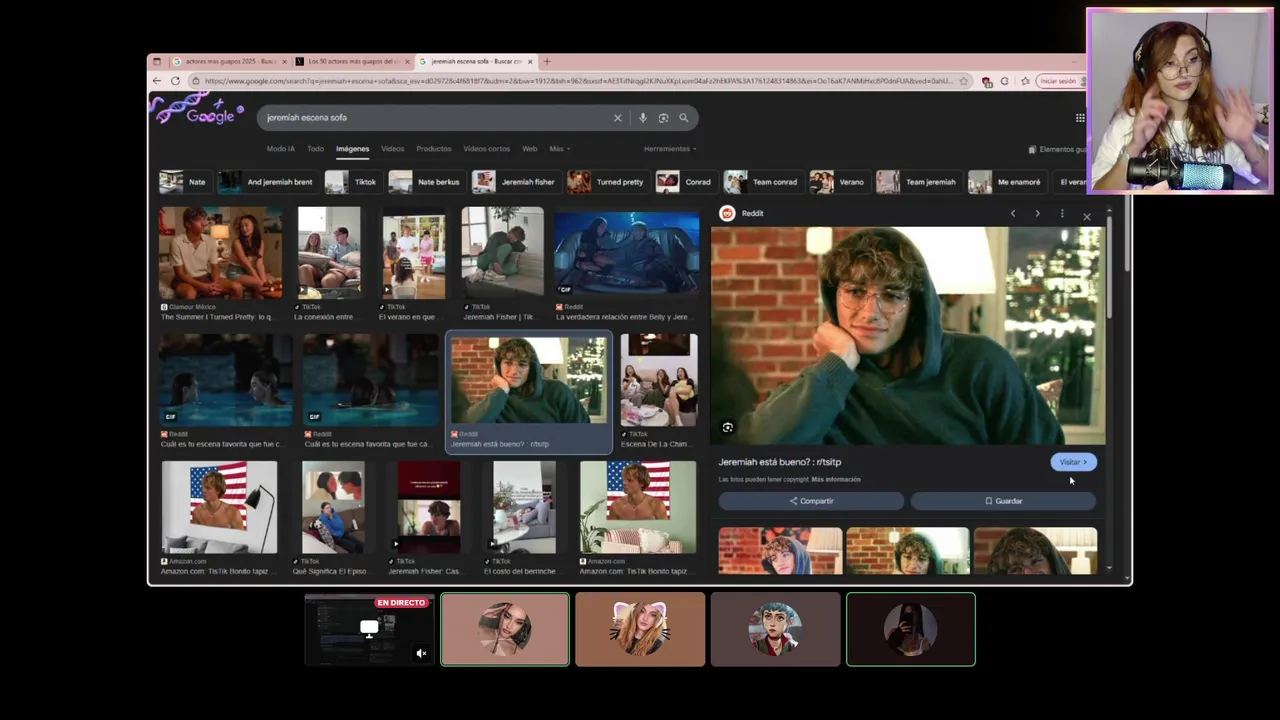Screen dimensions: 1280x720
Task: Select the EN DIRECTO stream preview tile
Action: tap(369, 629)
